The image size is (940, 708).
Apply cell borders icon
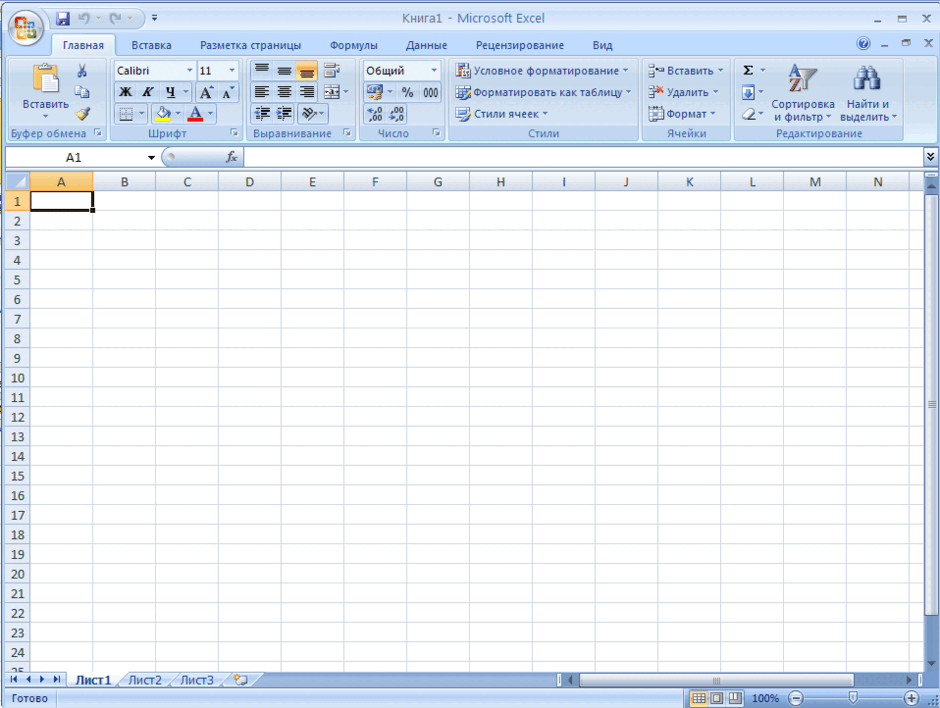[x=126, y=114]
